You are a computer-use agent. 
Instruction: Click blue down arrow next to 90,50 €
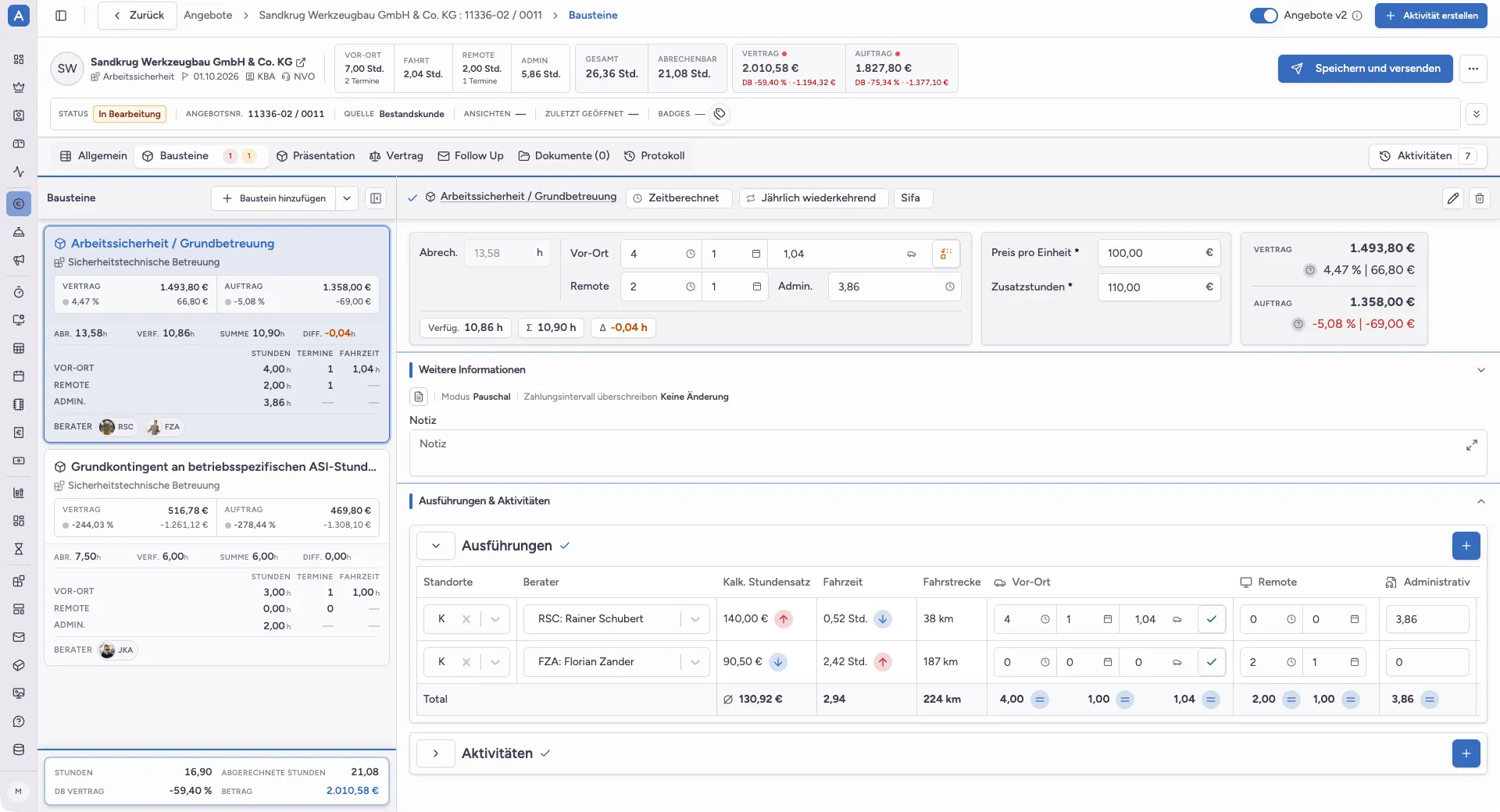point(777,662)
